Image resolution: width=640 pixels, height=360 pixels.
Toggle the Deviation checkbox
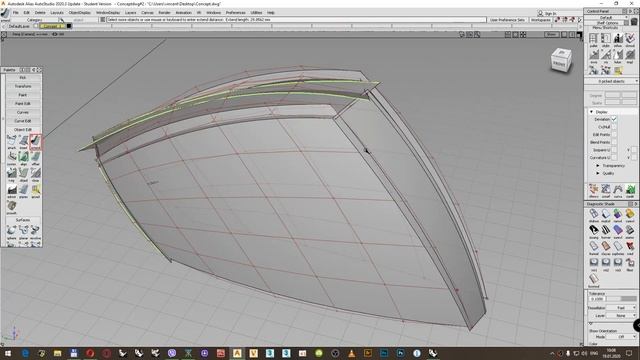point(613,119)
